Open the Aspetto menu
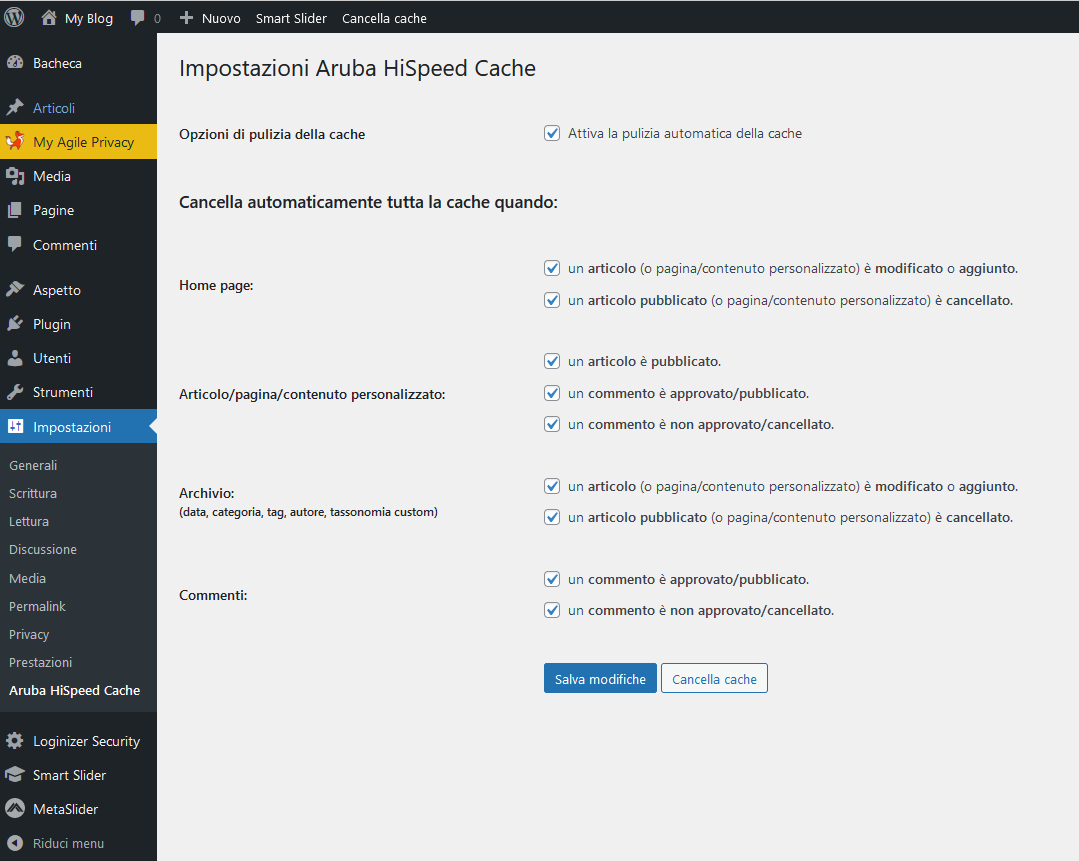The width and height of the screenshot is (1079, 861). 78,290
